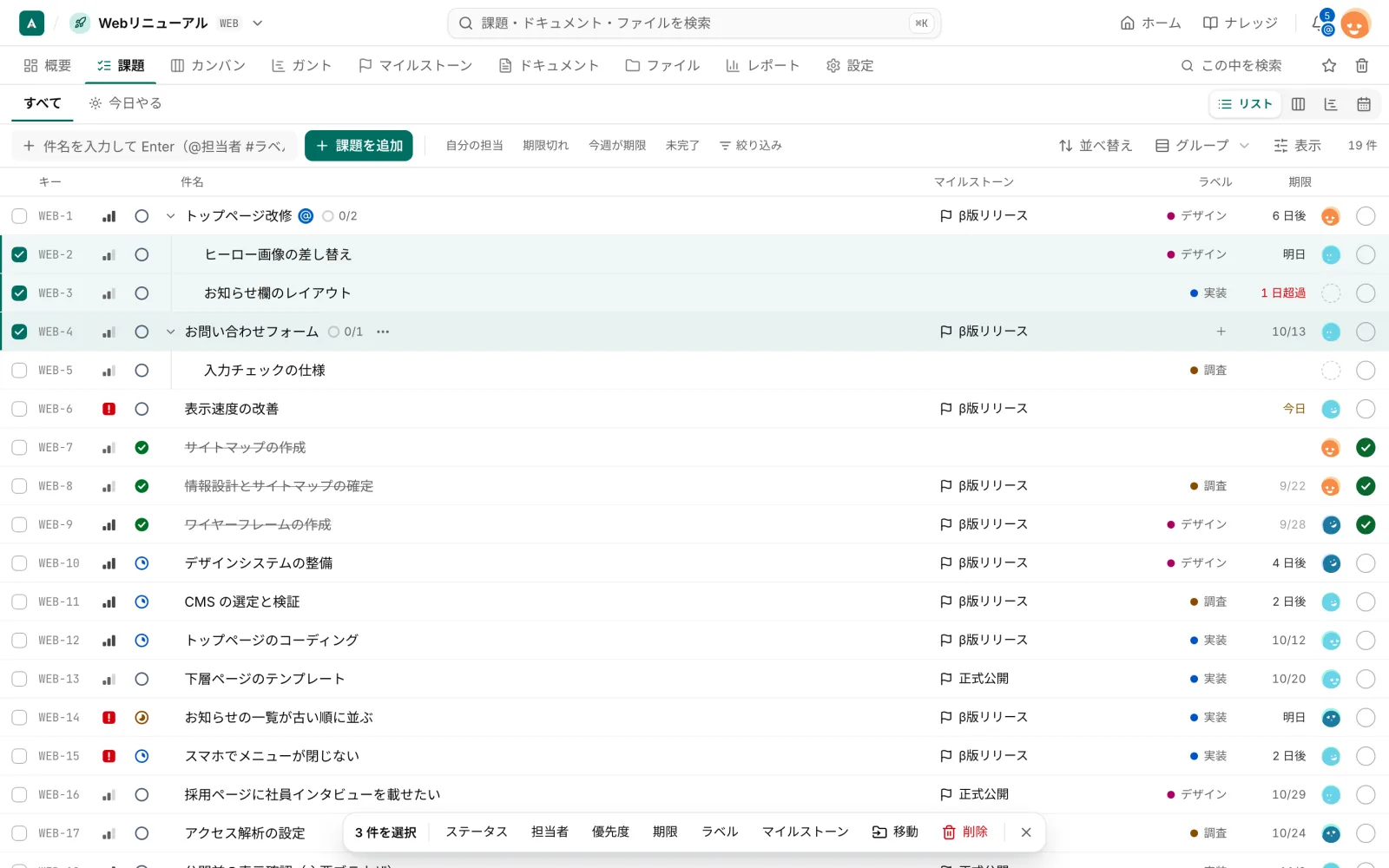Uncheck the WEB-2 row checkbox
Image resolution: width=1389 pixels, height=868 pixels.
pos(19,254)
